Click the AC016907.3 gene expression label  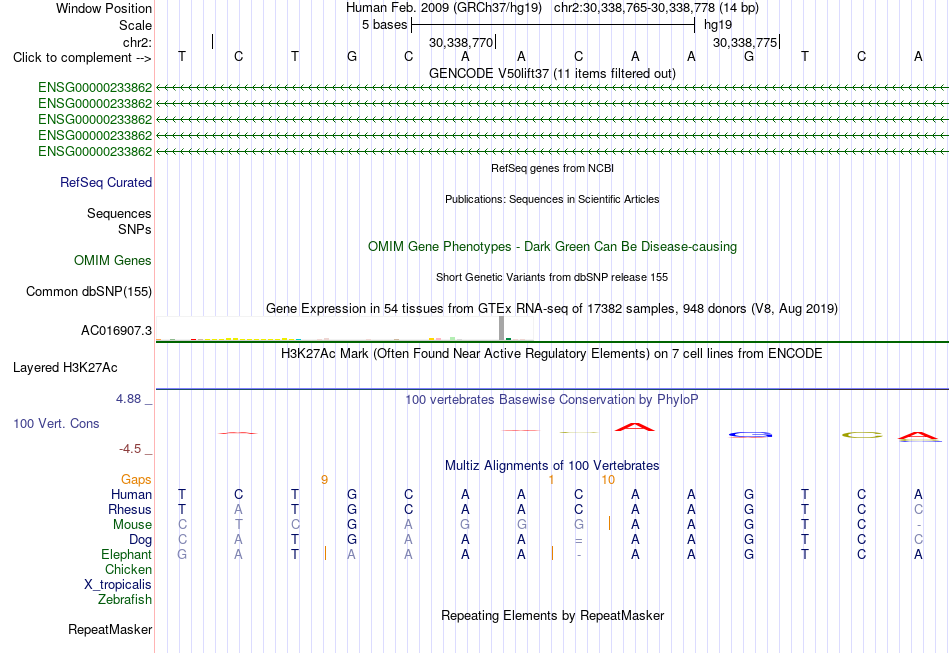(x=116, y=331)
